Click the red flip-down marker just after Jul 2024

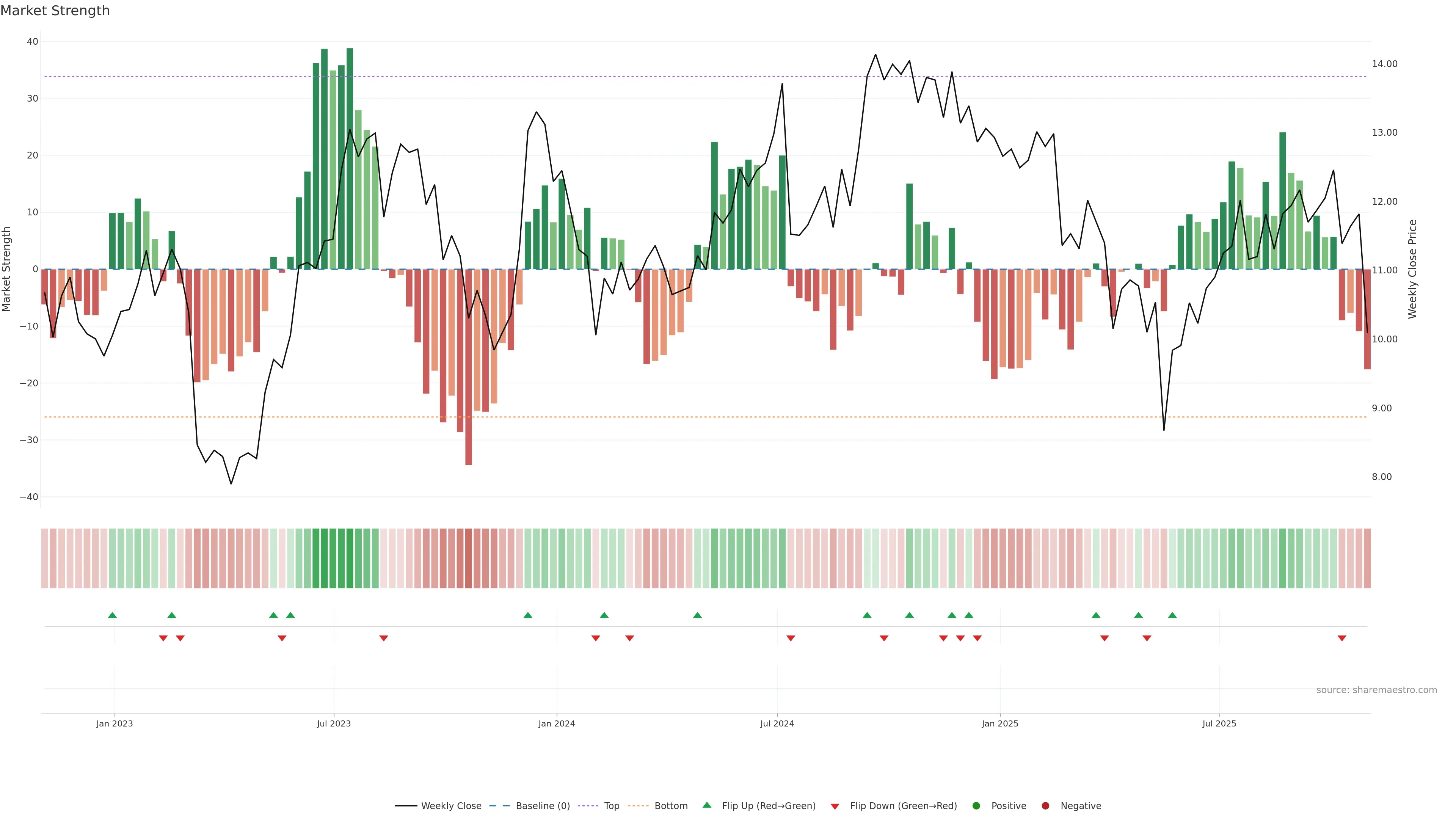point(791,638)
